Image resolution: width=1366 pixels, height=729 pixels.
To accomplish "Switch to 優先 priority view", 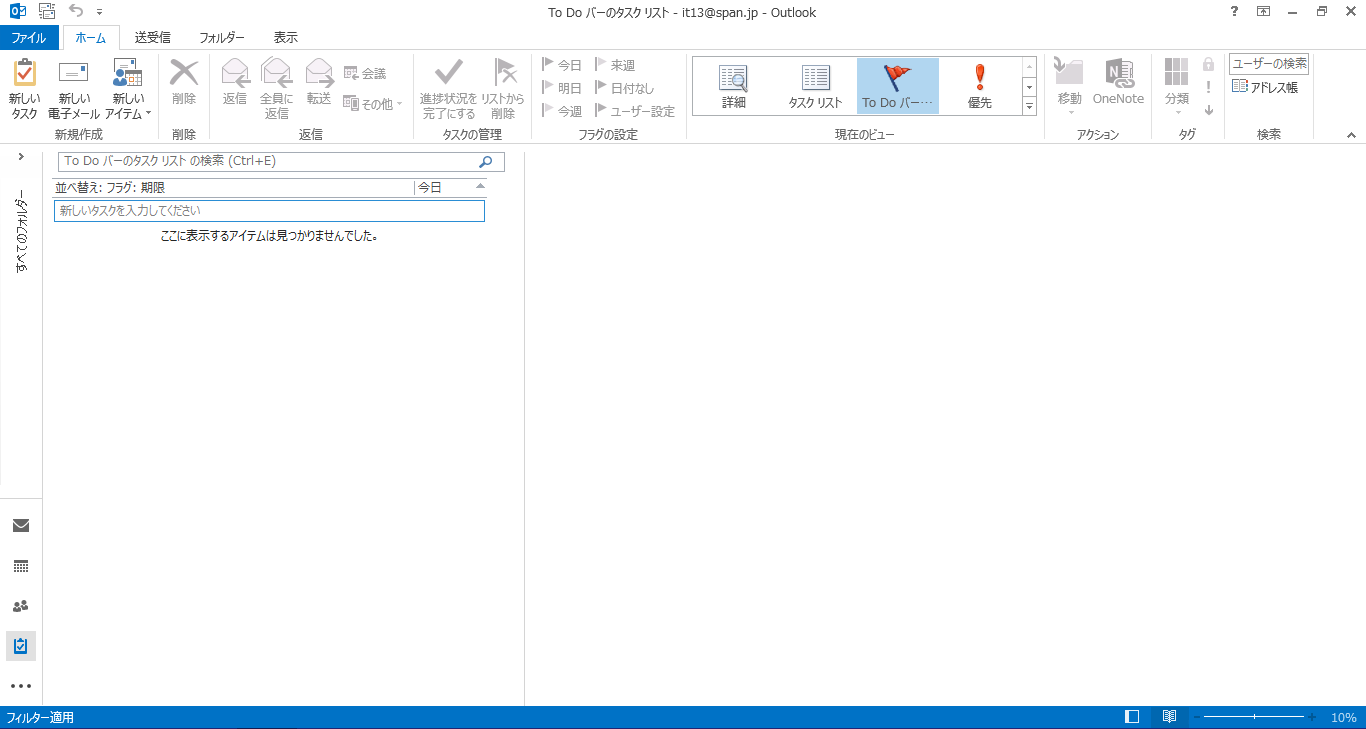I will coord(980,86).
